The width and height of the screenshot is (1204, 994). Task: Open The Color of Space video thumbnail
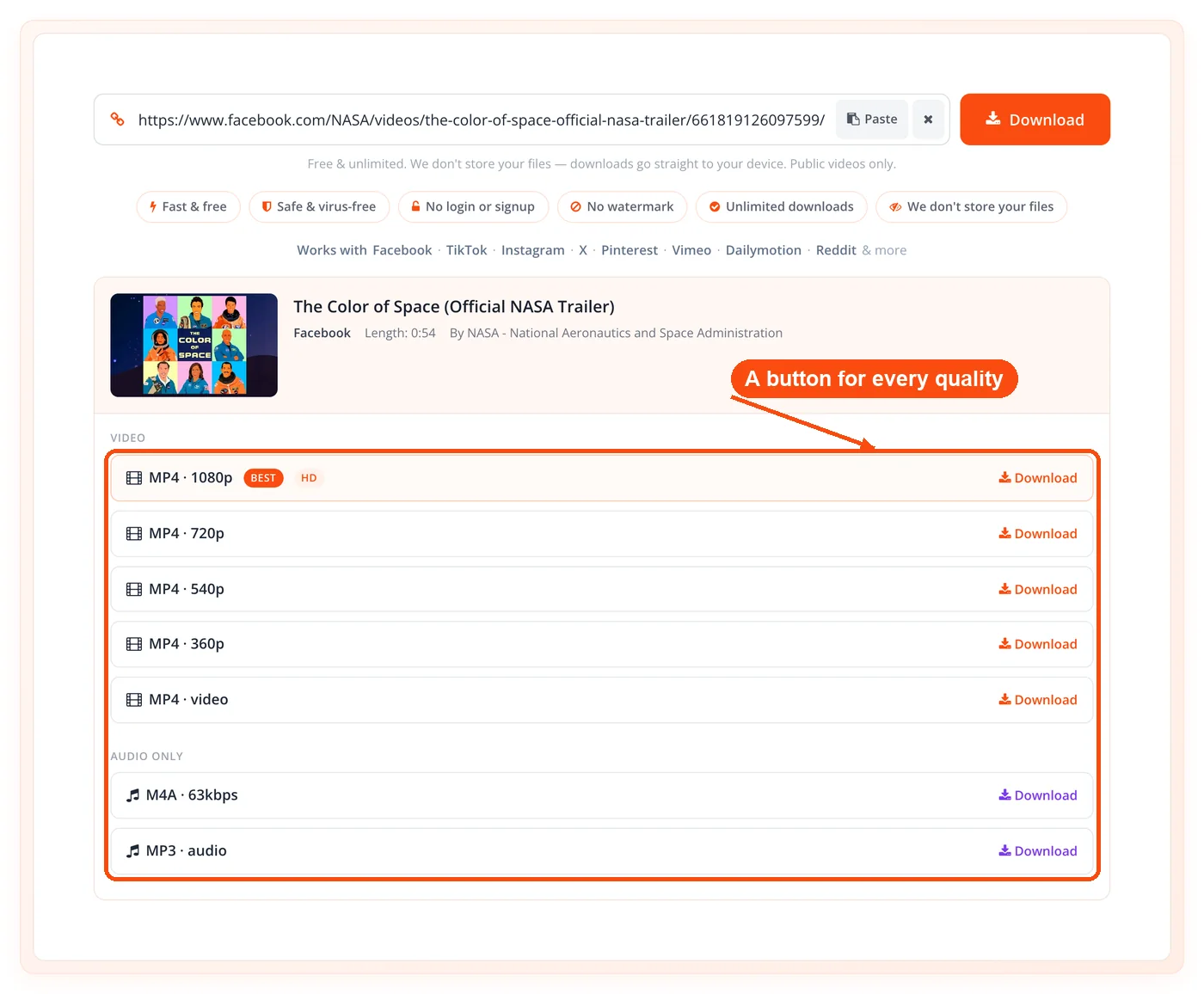coord(194,345)
